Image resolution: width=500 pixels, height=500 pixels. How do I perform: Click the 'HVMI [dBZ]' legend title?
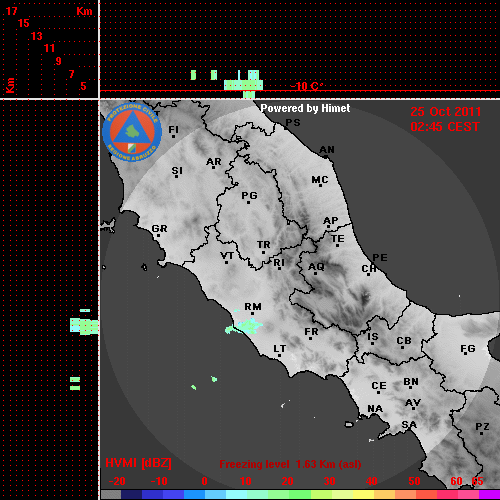pos(138,463)
